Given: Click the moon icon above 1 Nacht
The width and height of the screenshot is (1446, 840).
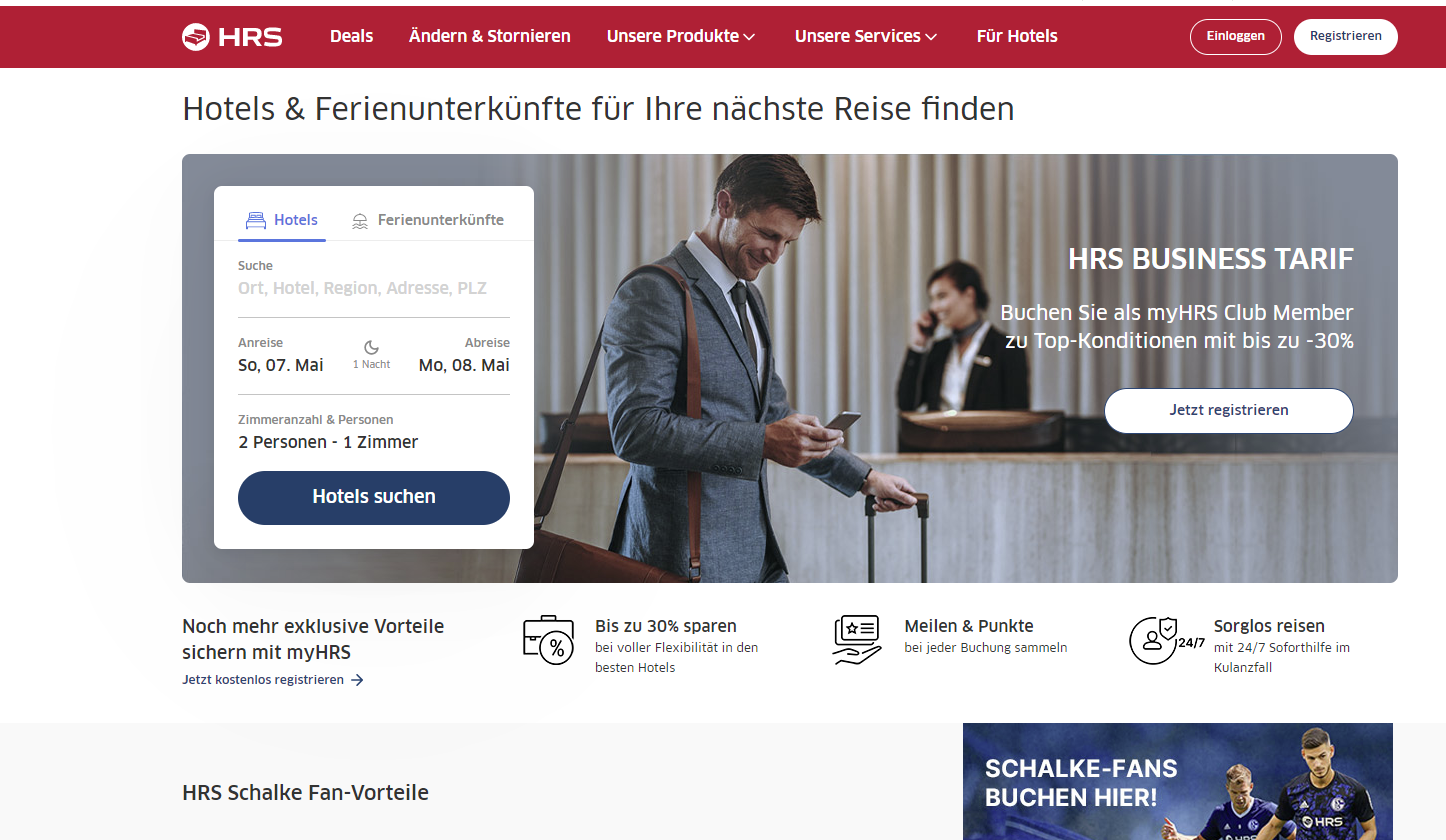Looking at the screenshot, I should coord(371,347).
